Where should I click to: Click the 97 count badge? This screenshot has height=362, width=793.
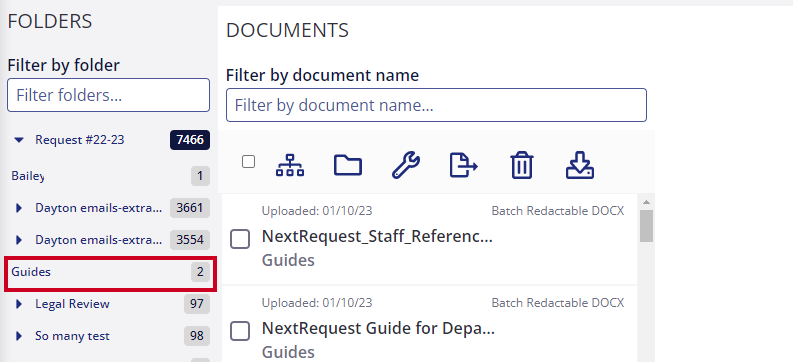(197, 304)
